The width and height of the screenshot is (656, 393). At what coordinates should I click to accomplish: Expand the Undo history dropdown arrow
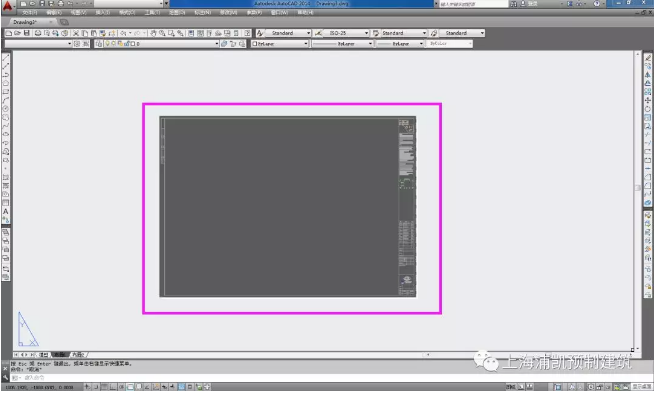point(130,33)
